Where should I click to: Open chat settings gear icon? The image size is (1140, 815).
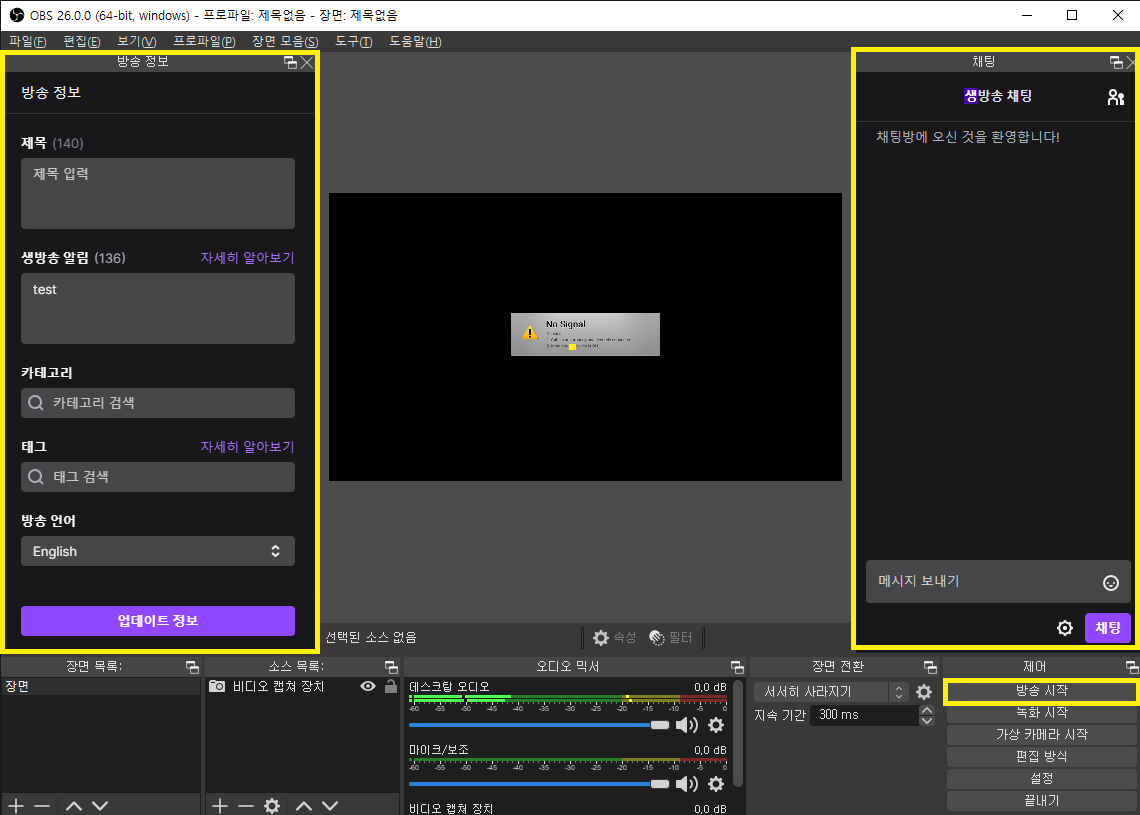pyautogui.click(x=1064, y=627)
